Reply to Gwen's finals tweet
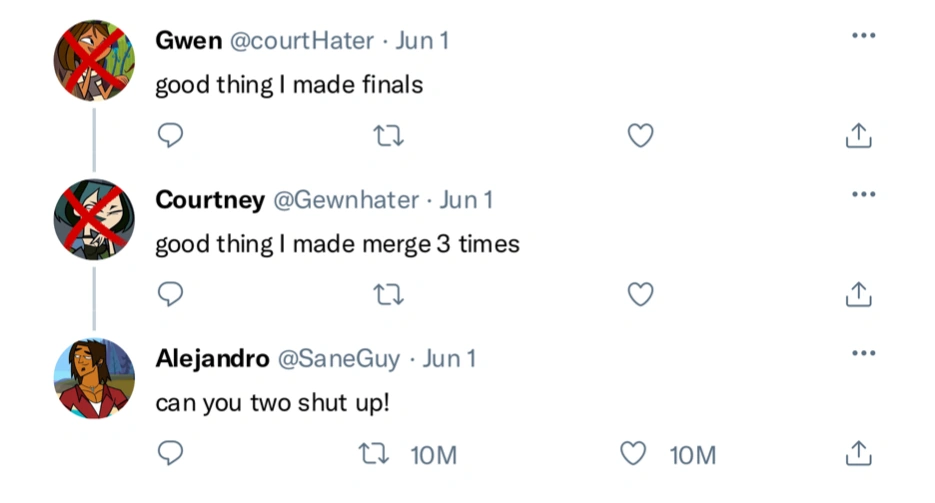This screenshot has height=503, width=935. [171, 136]
